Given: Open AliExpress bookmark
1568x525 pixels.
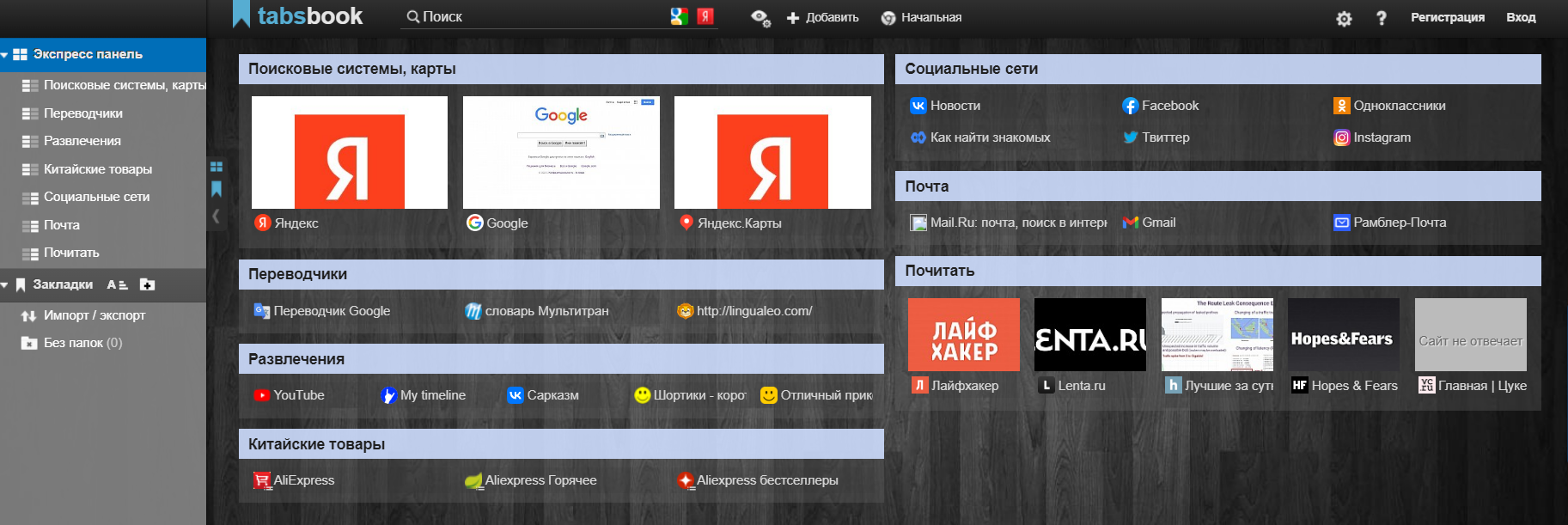Looking at the screenshot, I should (294, 480).
